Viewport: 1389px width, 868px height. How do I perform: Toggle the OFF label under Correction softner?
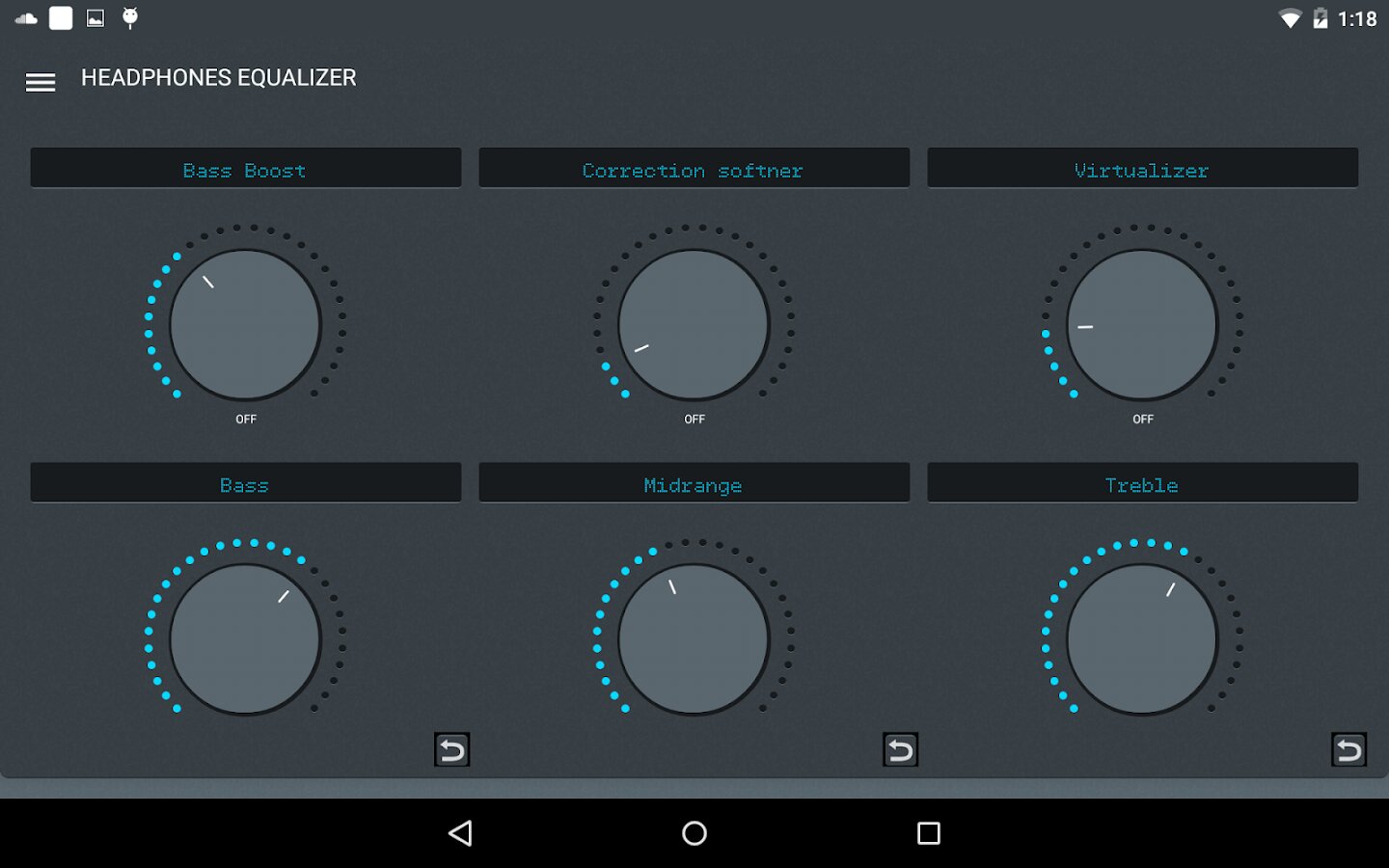694,420
